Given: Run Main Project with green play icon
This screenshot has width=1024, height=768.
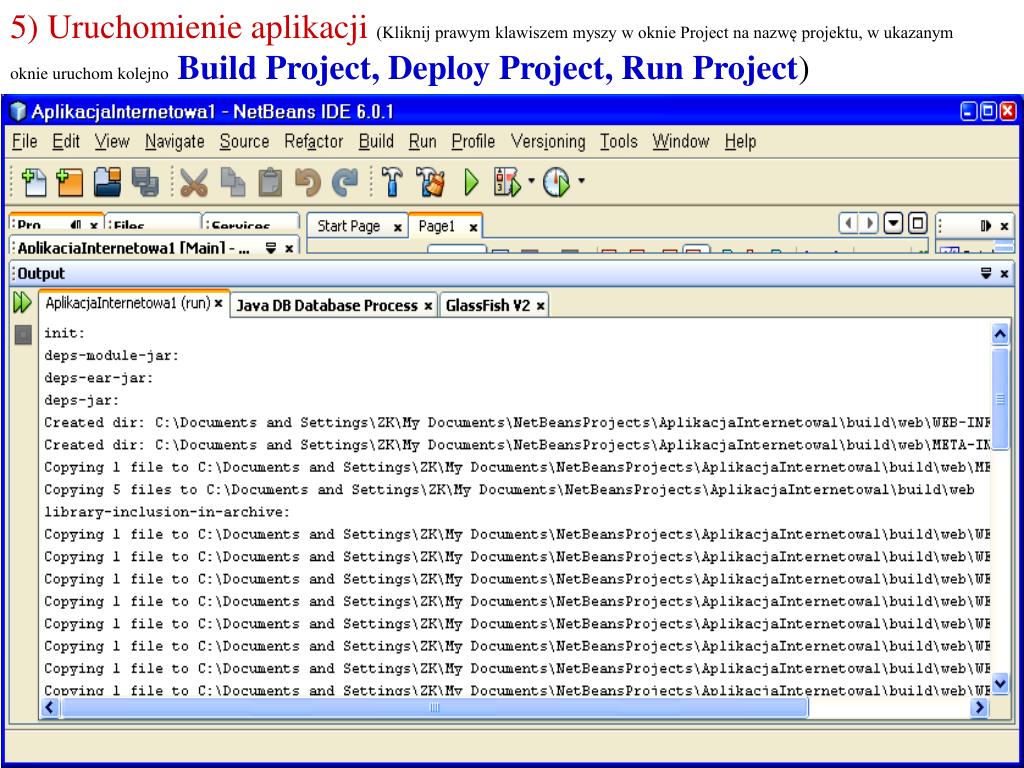Looking at the screenshot, I should click(x=472, y=182).
